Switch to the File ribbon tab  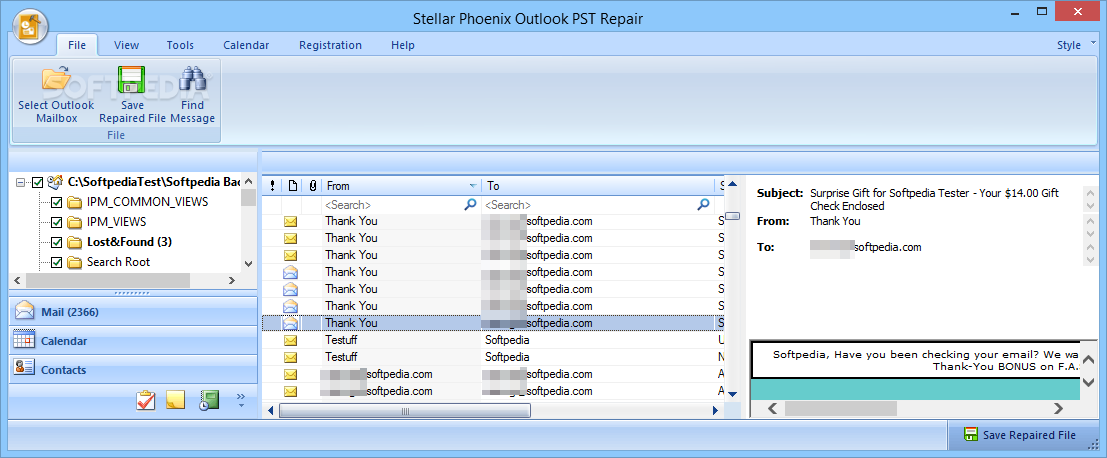[77, 45]
